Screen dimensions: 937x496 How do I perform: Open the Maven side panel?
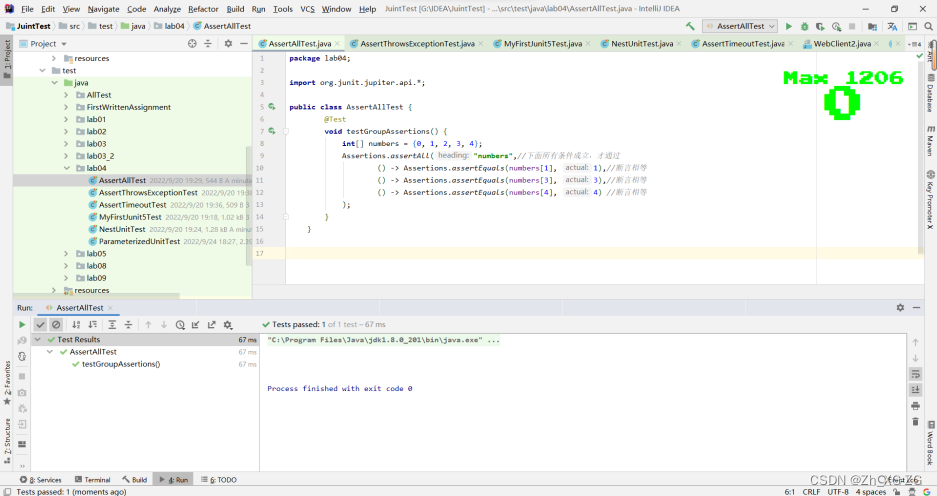930,140
